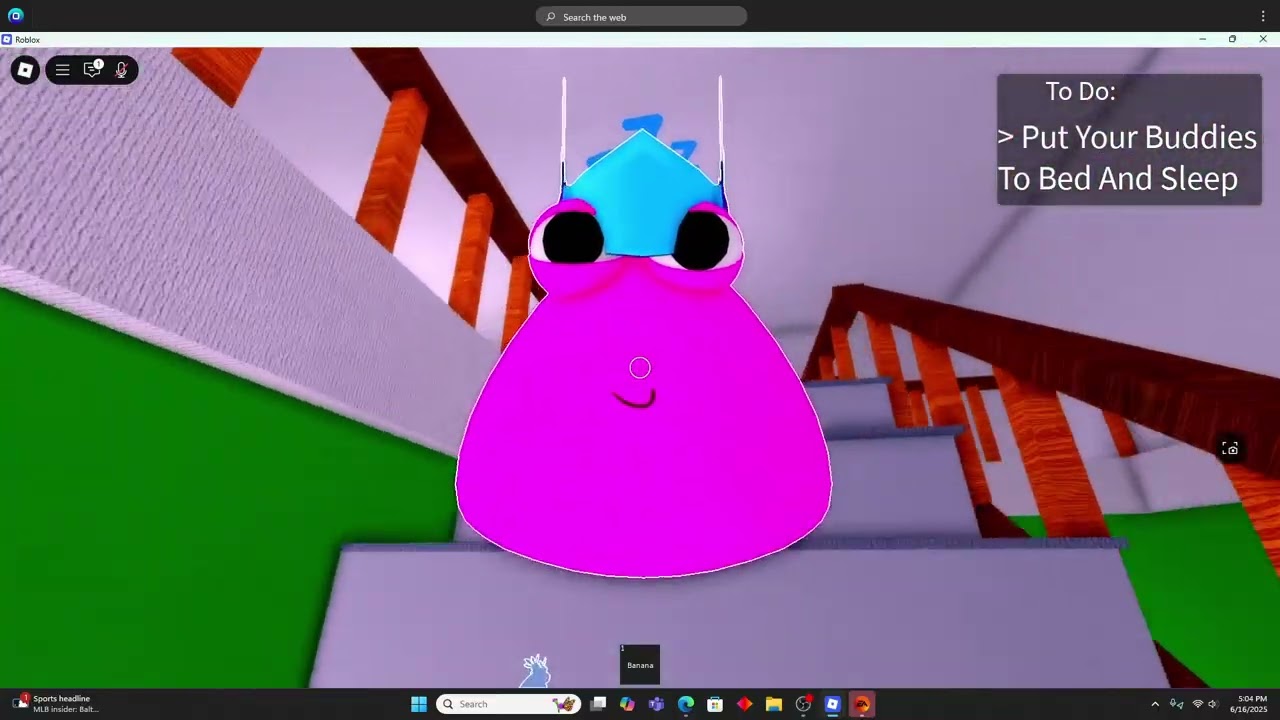Image resolution: width=1280 pixels, height=720 pixels.
Task: Minimize the Roblox window
Action: tap(1202, 39)
